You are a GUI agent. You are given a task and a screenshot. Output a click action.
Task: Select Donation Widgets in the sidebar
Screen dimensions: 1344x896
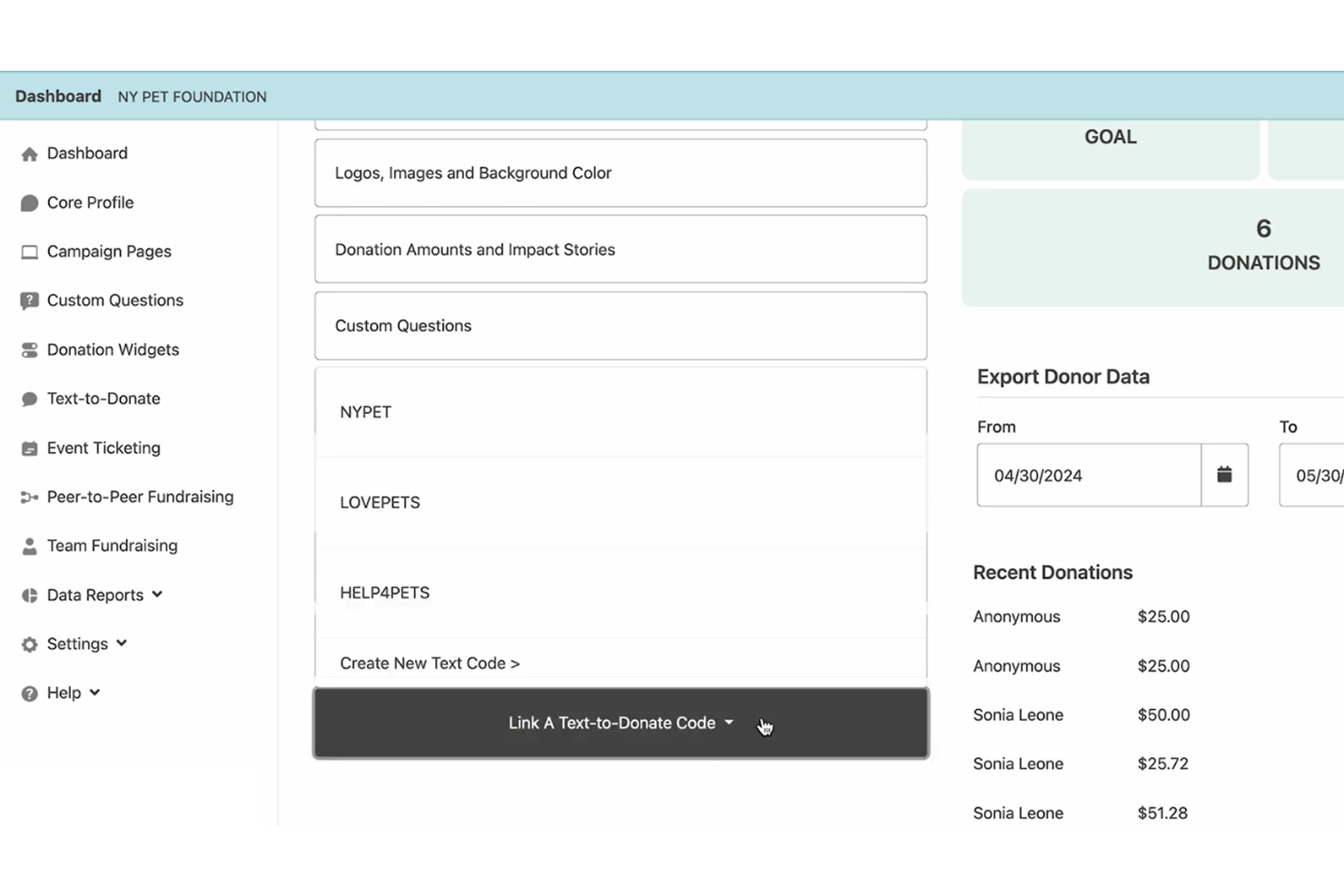point(113,350)
